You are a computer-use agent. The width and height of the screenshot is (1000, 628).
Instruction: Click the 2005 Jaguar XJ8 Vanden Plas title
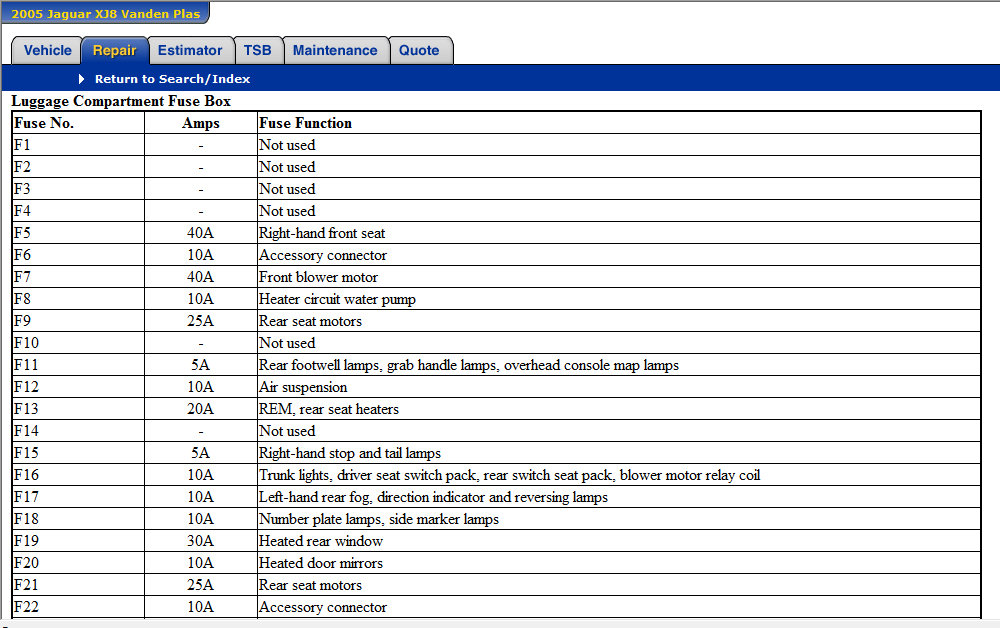point(106,14)
